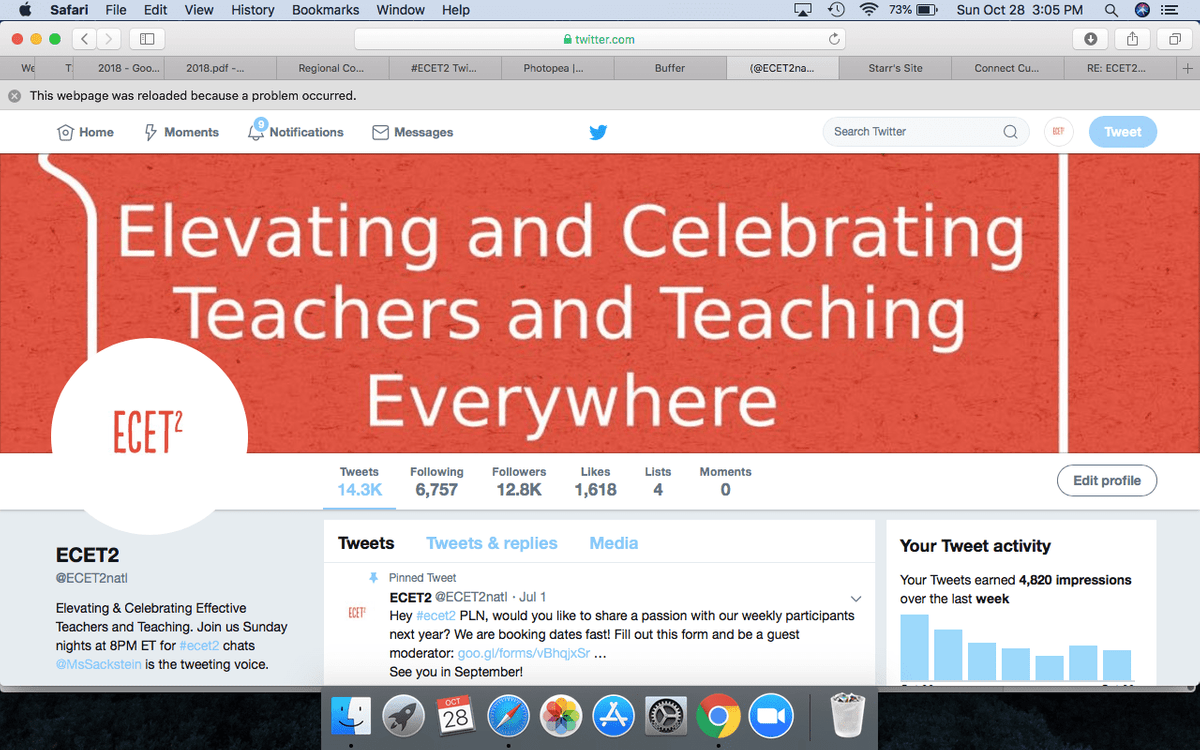View the Following 6,757 count

pyautogui.click(x=436, y=481)
